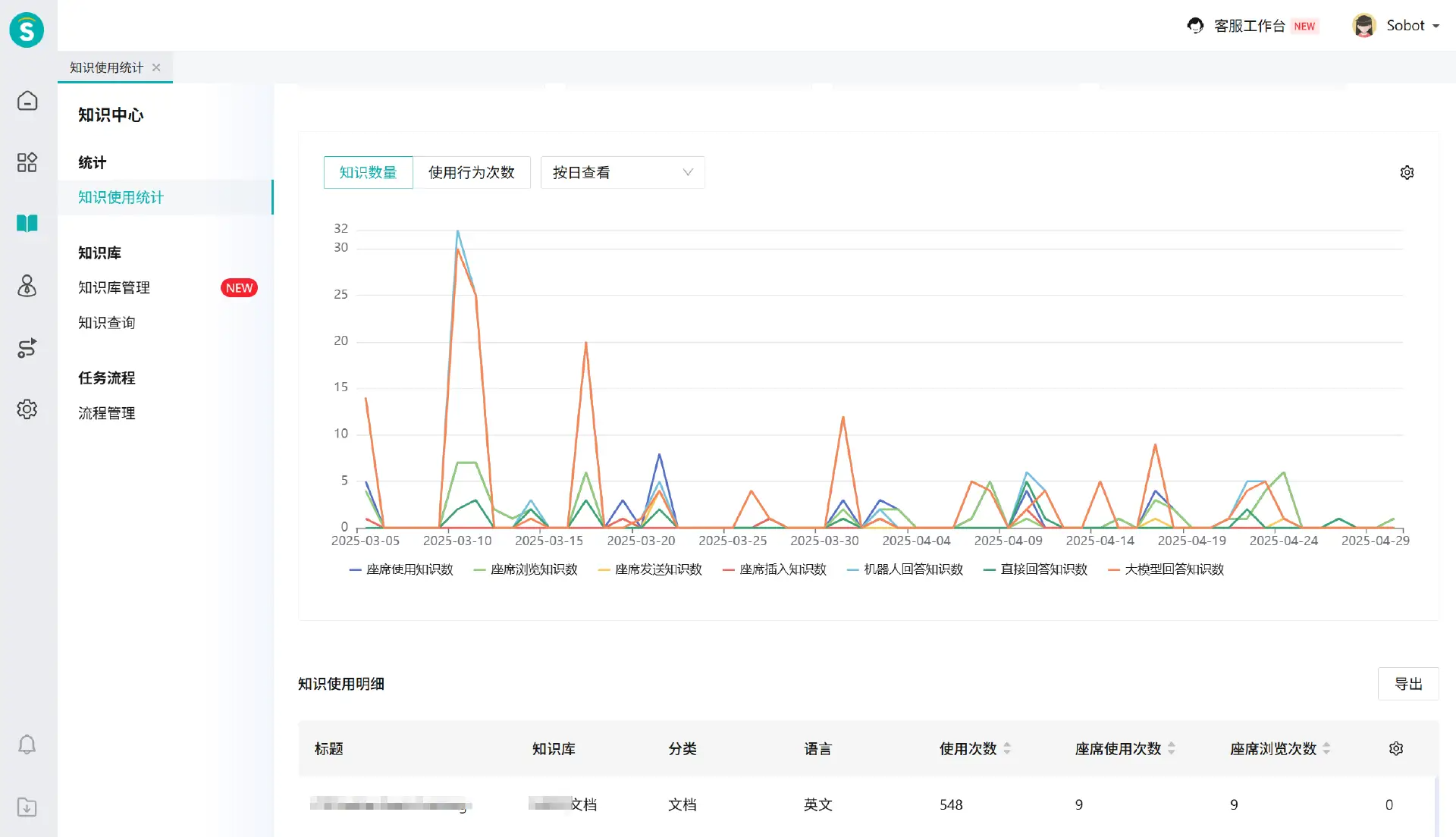Viewport: 1456px width, 837px height.
Task: Click the 548 usage count cell
Action: [x=951, y=804]
